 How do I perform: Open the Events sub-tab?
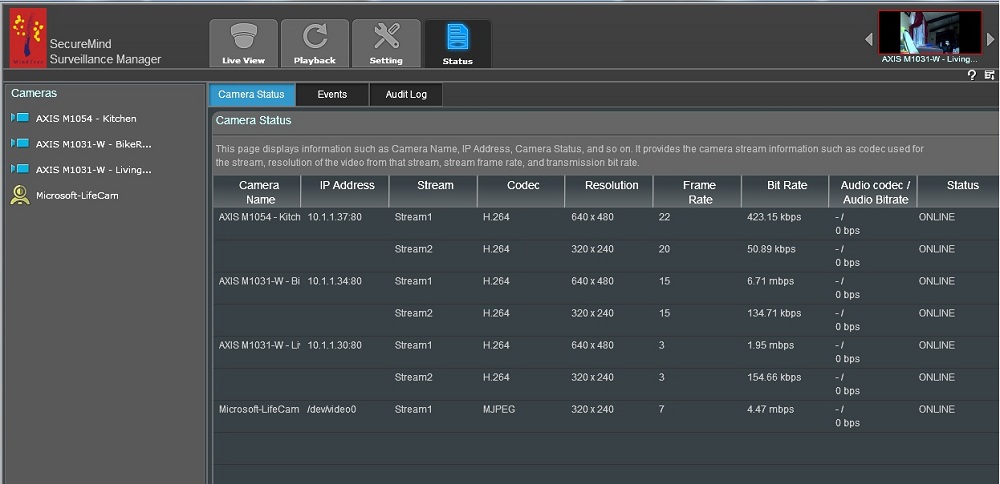[x=332, y=94]
